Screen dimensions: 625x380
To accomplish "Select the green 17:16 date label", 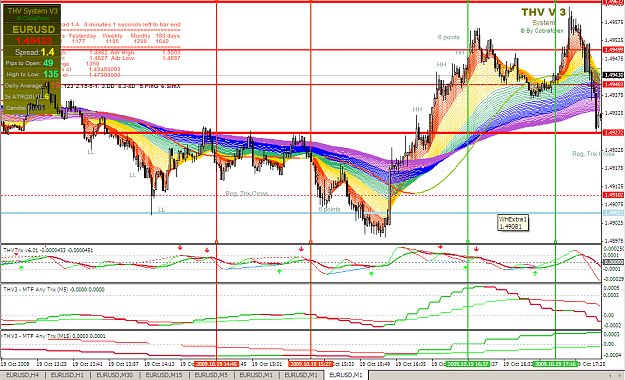I will 556,364.
